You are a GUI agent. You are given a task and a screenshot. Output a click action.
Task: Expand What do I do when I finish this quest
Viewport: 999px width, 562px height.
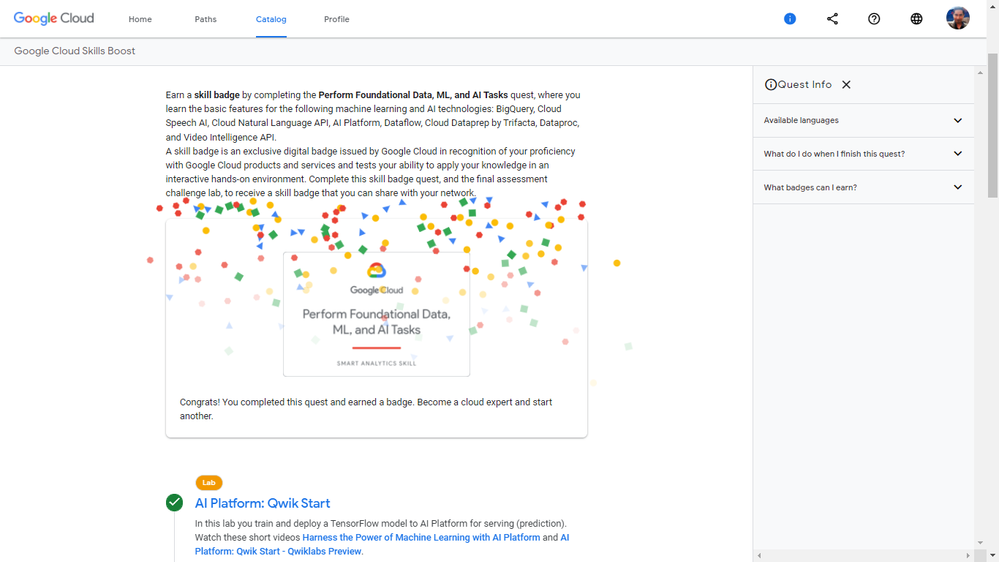point(863,154)
